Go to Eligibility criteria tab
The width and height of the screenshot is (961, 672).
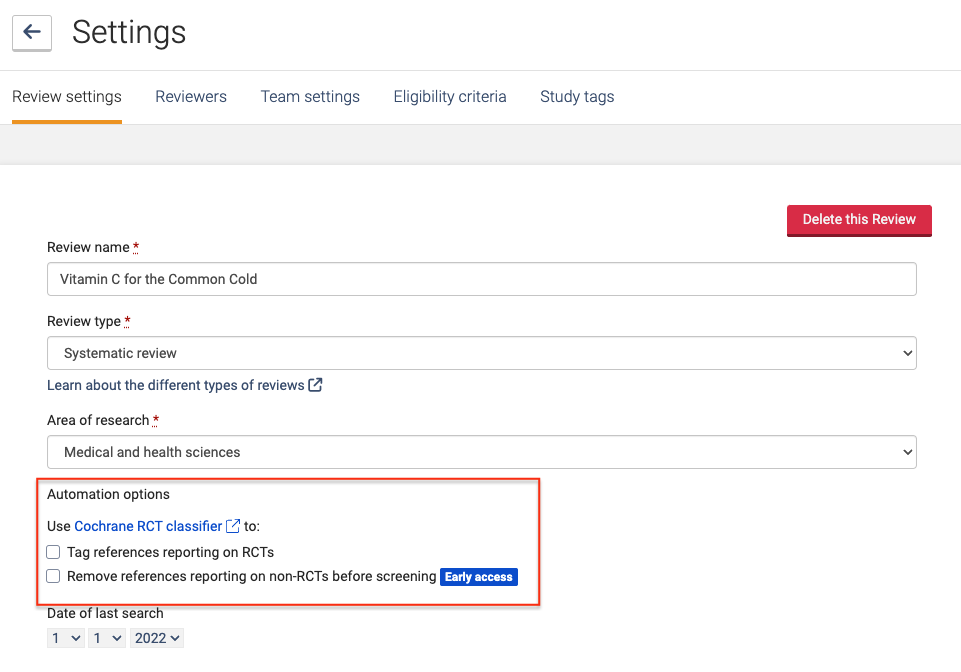tap(450, 97)
